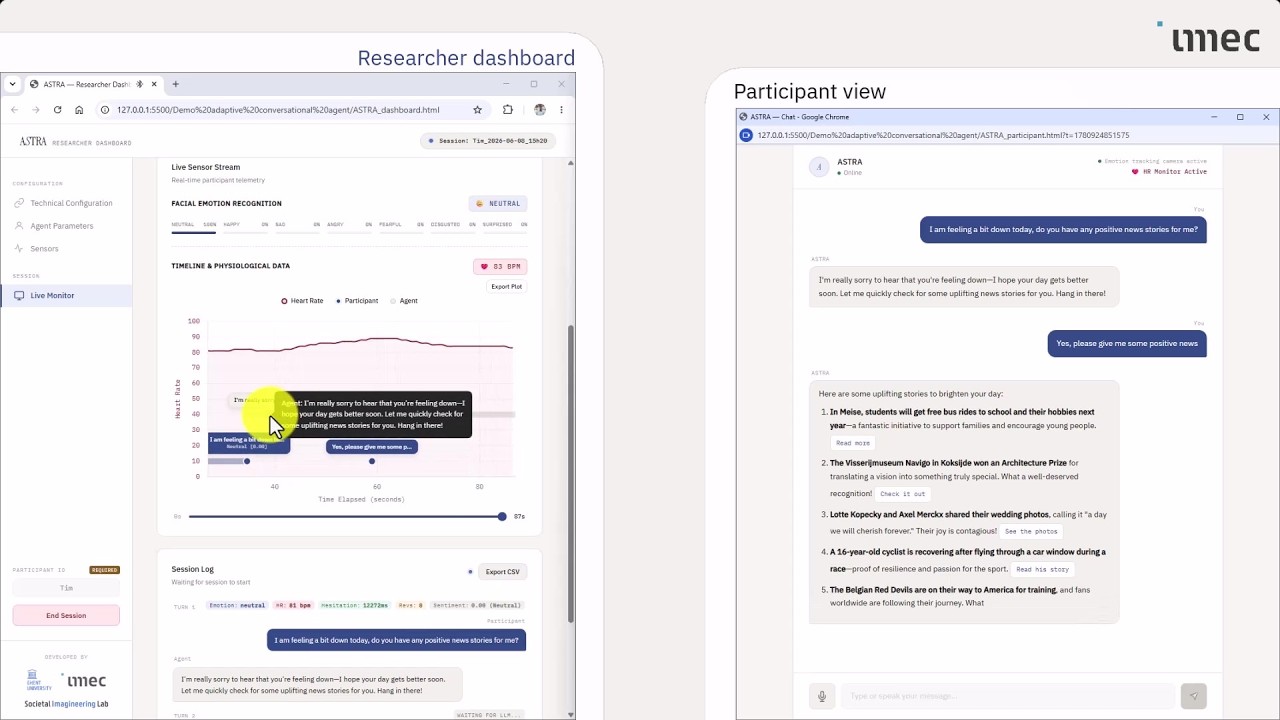The height and width of the screenshot is (720, 1280).
Task: End the current session
Action: [66, 616]
